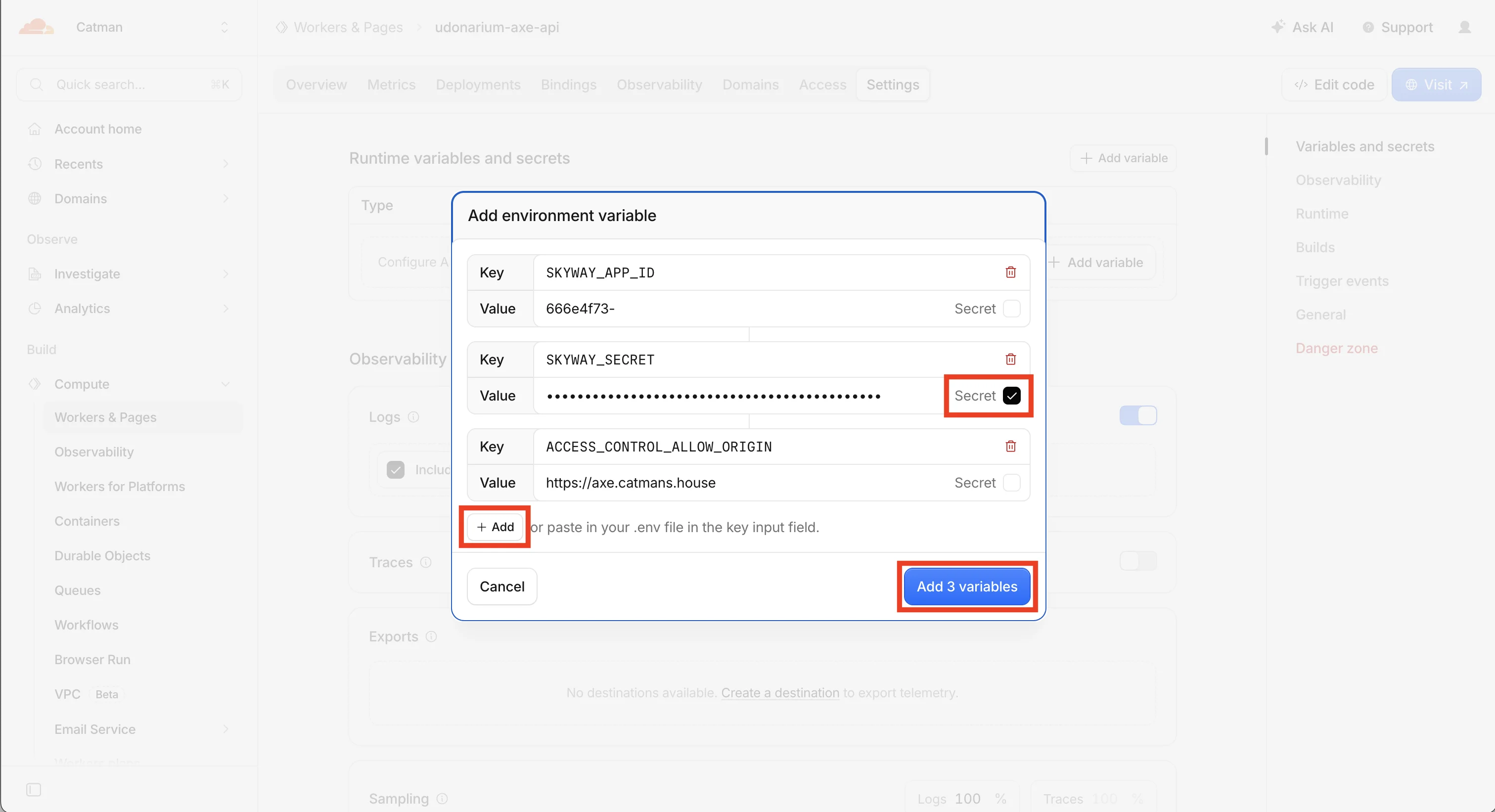Expand the Recents submenu chevron

point(226,164)
